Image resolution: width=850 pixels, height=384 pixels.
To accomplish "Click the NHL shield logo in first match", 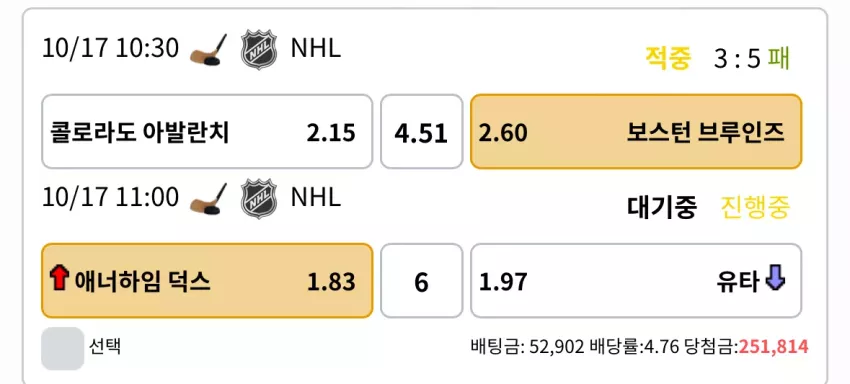I will coord(259,50).
